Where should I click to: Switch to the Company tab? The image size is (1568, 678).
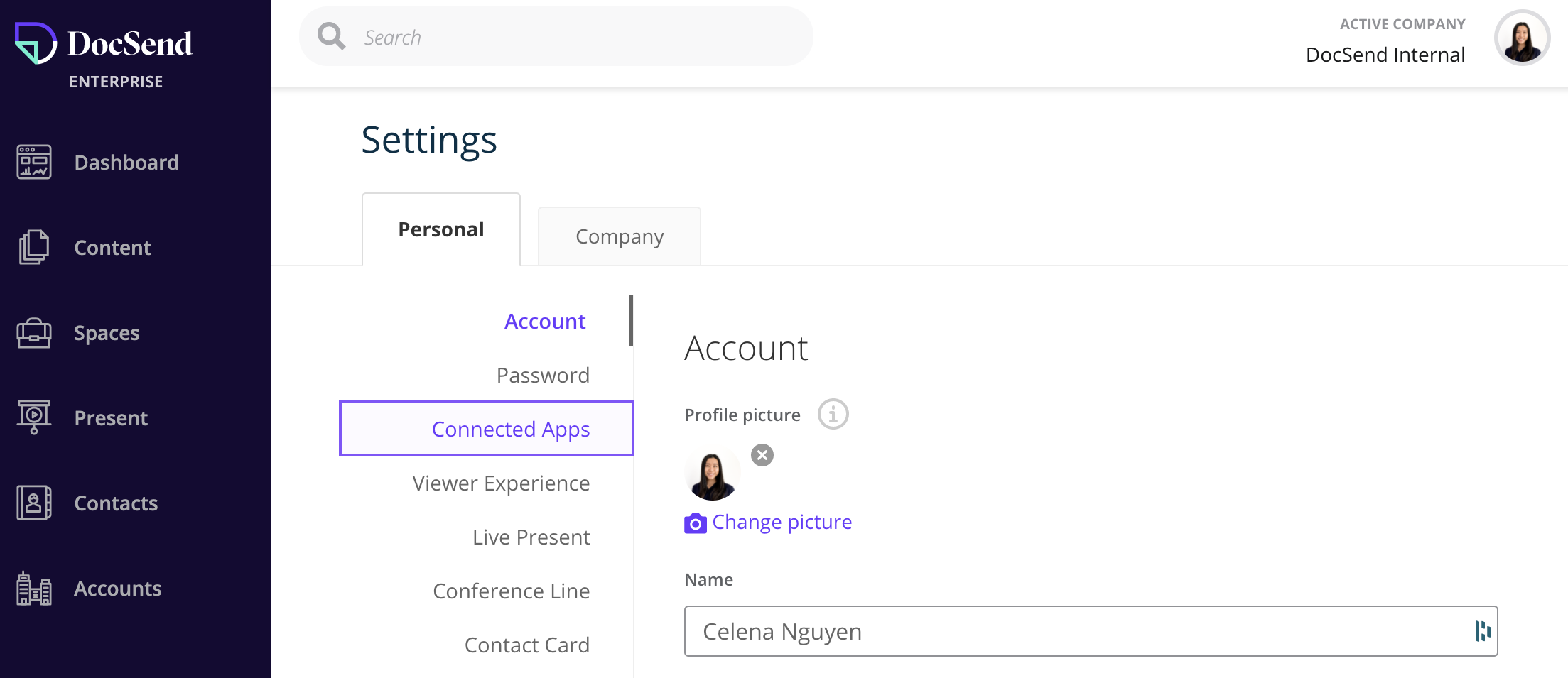coord(619,236)
